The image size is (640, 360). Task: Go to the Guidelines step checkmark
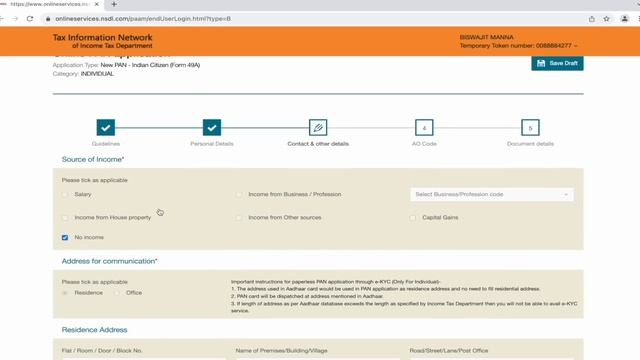[106, 127]
